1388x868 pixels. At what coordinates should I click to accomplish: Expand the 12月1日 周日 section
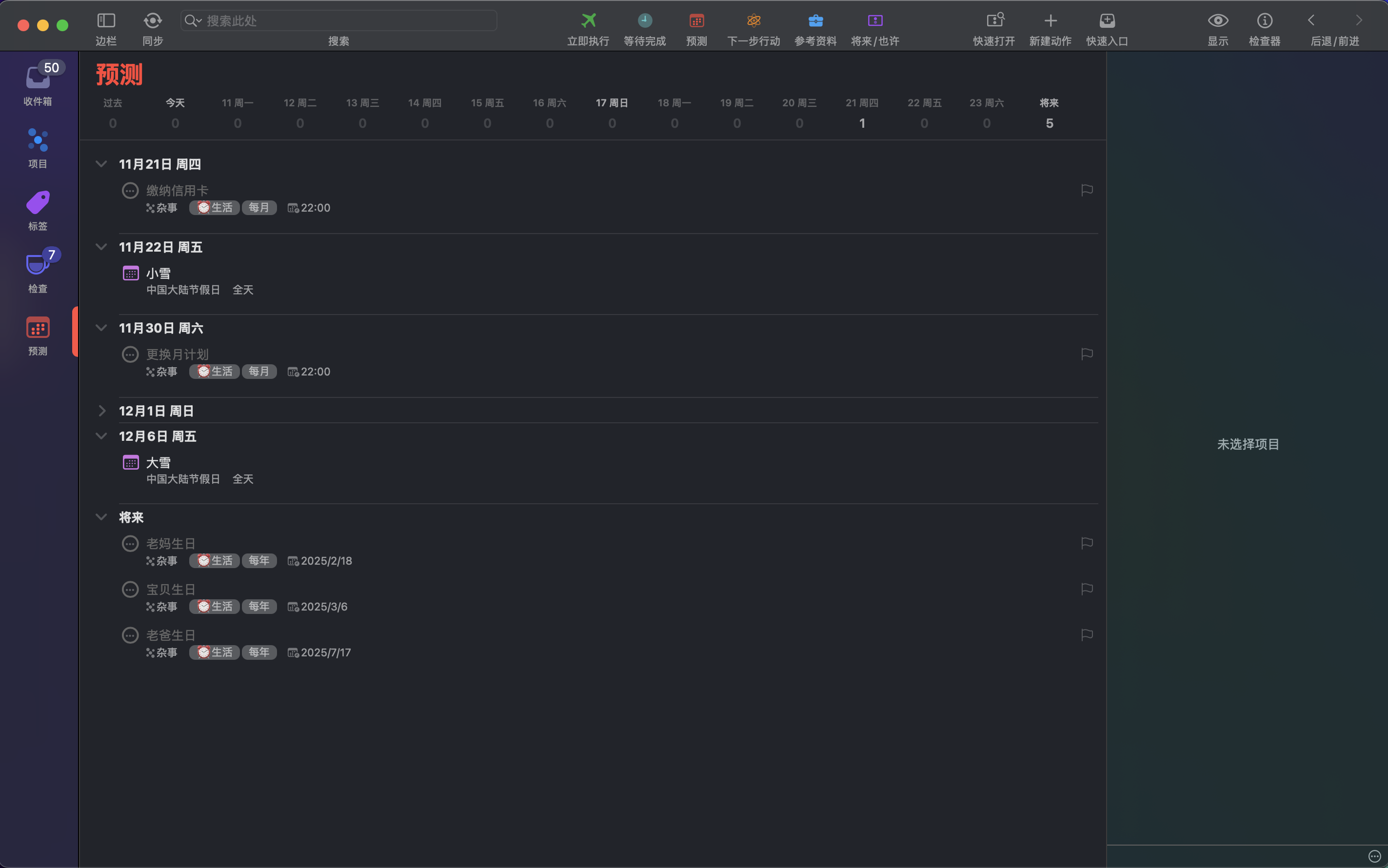pyautogui.click(x=101, y=411)
